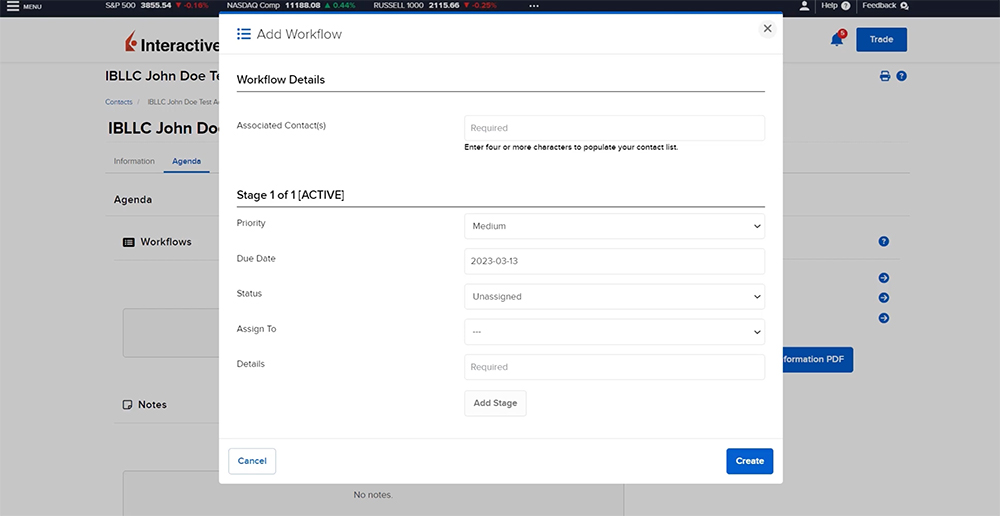Expand the Assign To dropdown
1000x516 pixels.
coord(614,332)
